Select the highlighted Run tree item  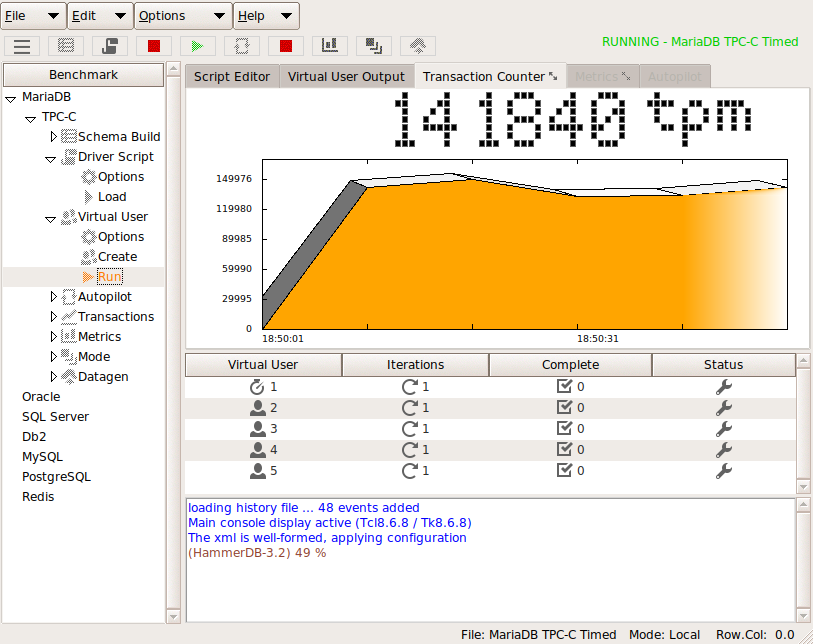109,277
